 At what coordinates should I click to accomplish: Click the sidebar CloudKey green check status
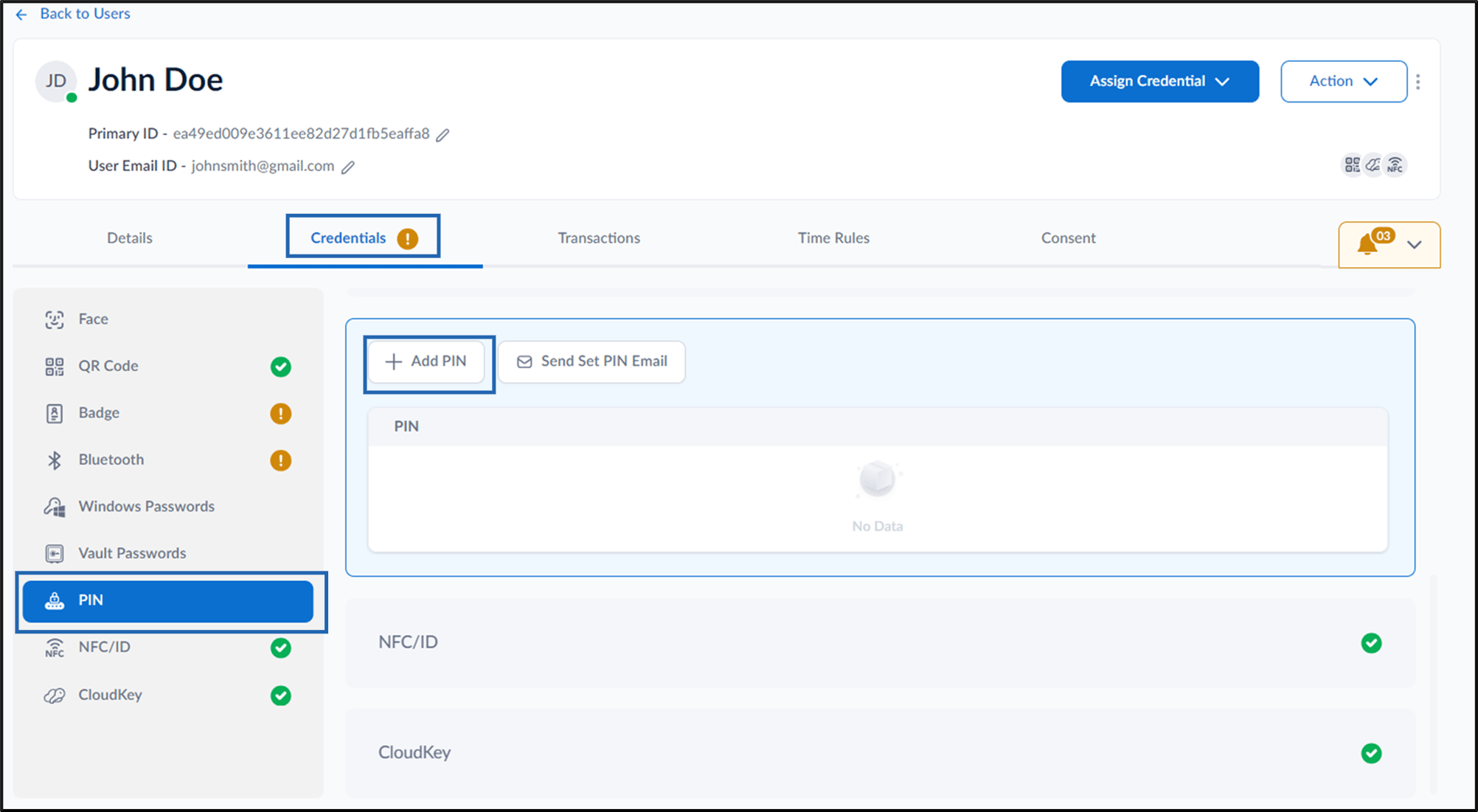point(280,695)
